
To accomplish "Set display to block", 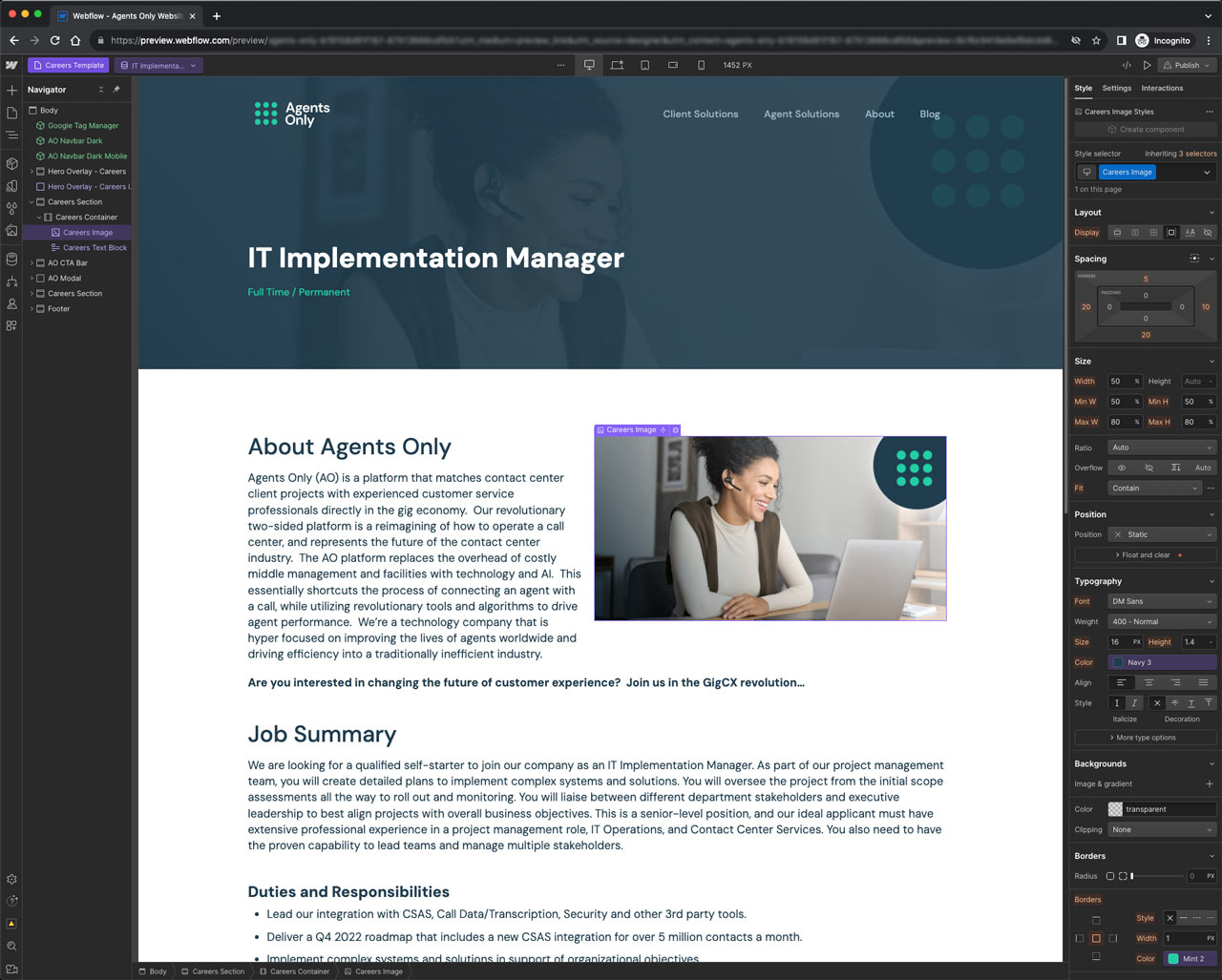I will pos(1117,232).
